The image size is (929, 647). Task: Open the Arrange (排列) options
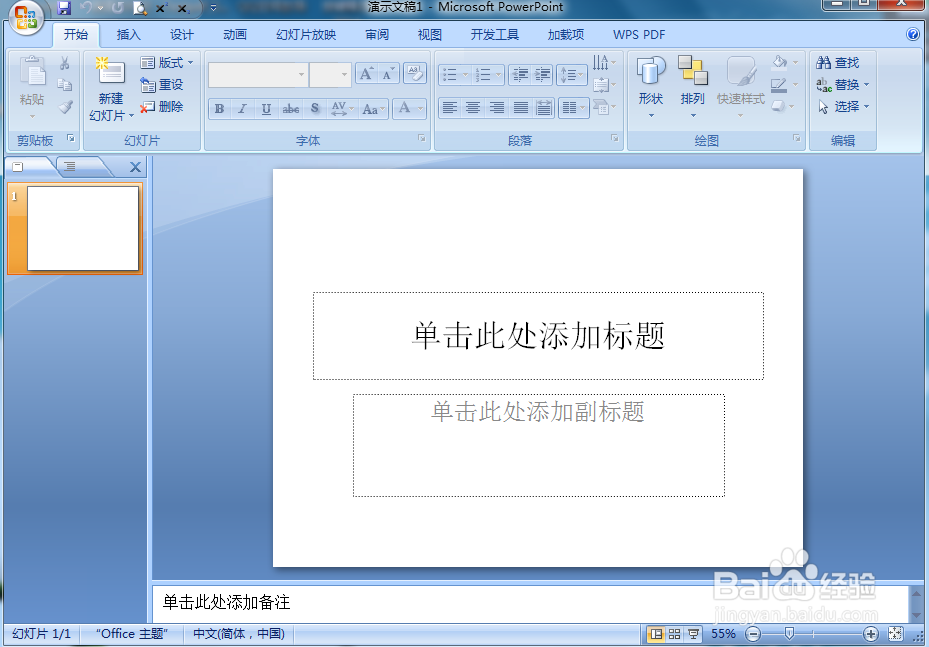click(x=695, y=85)
